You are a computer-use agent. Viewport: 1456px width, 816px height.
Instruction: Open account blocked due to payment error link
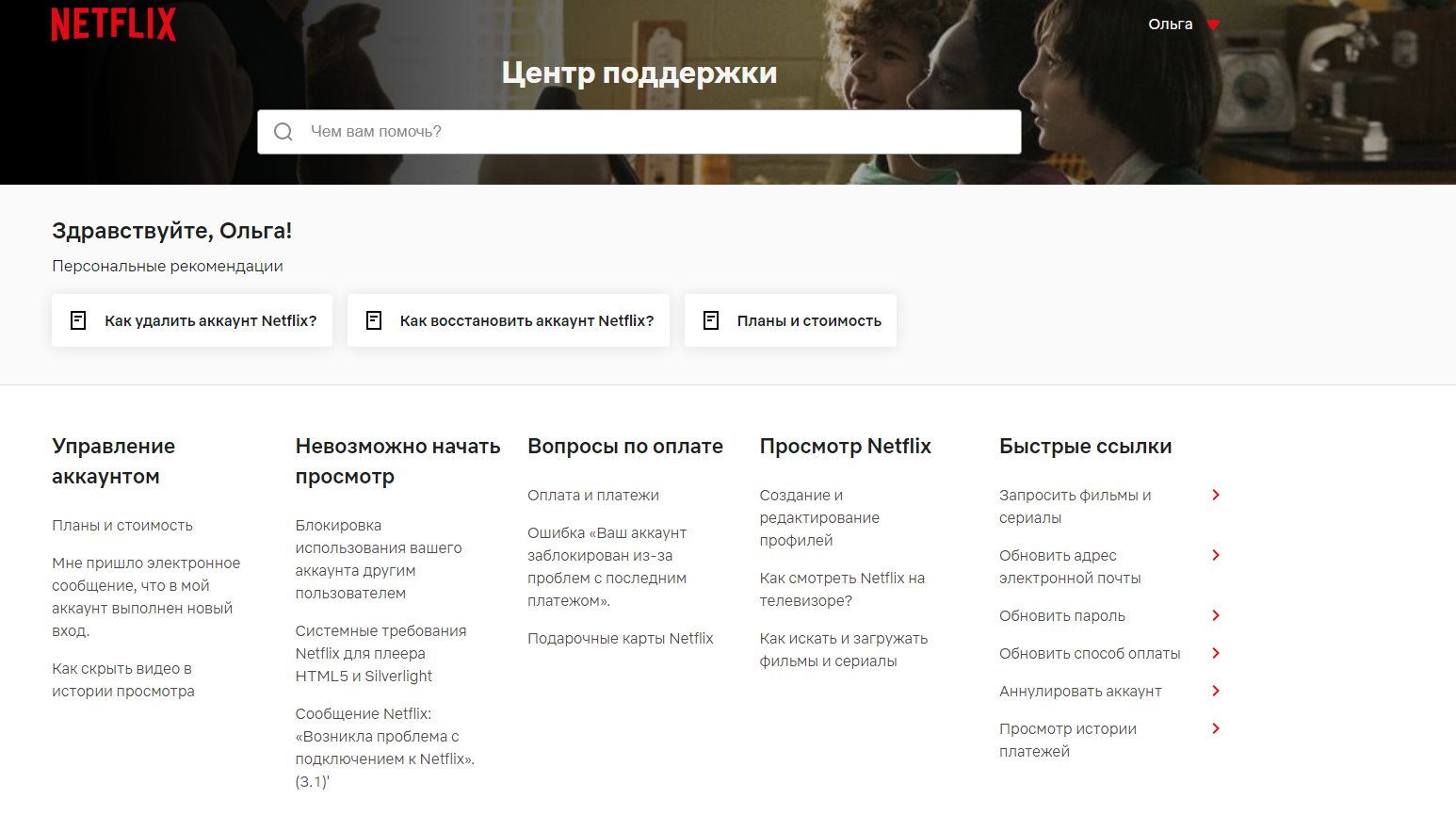[607, 566]
